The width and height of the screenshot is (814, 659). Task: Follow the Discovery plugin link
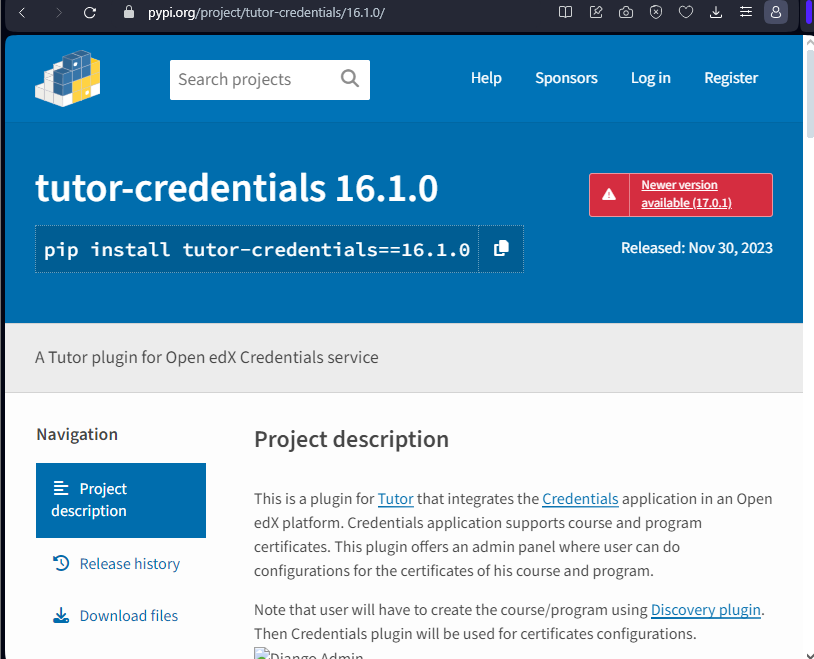point(706,610)
